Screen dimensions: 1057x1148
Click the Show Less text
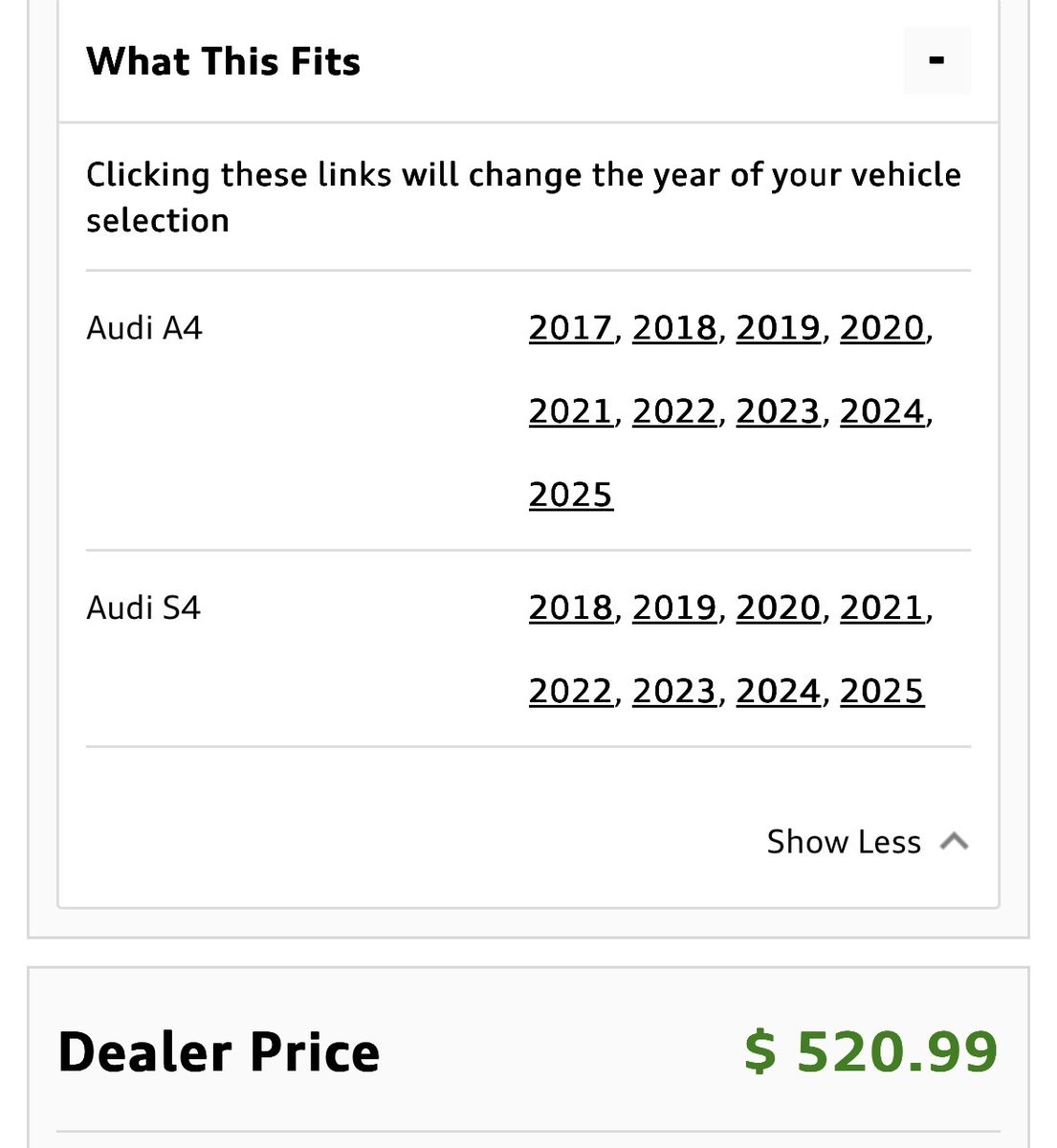point(843,842)
